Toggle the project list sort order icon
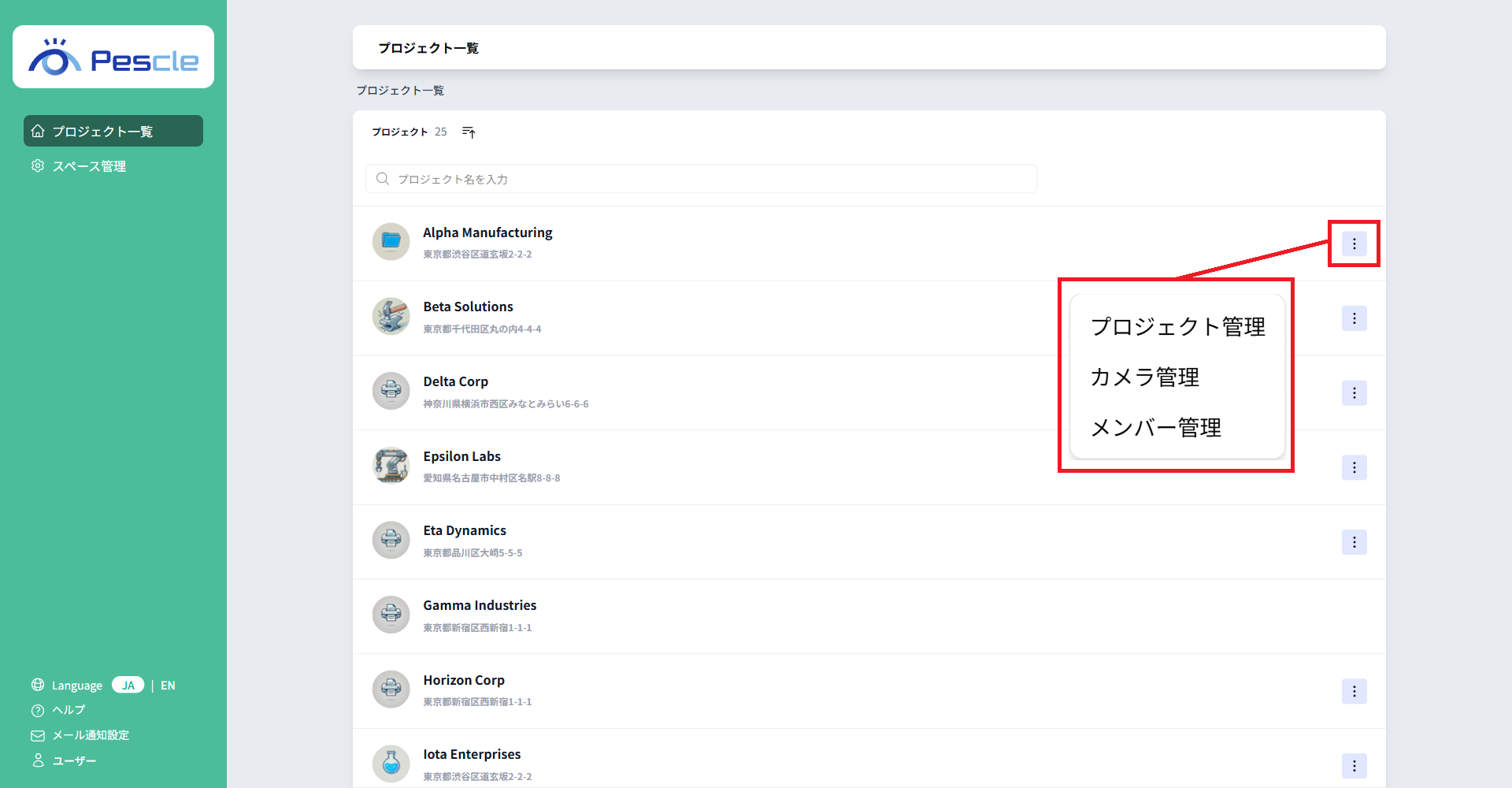 click(x=469, y=132)
